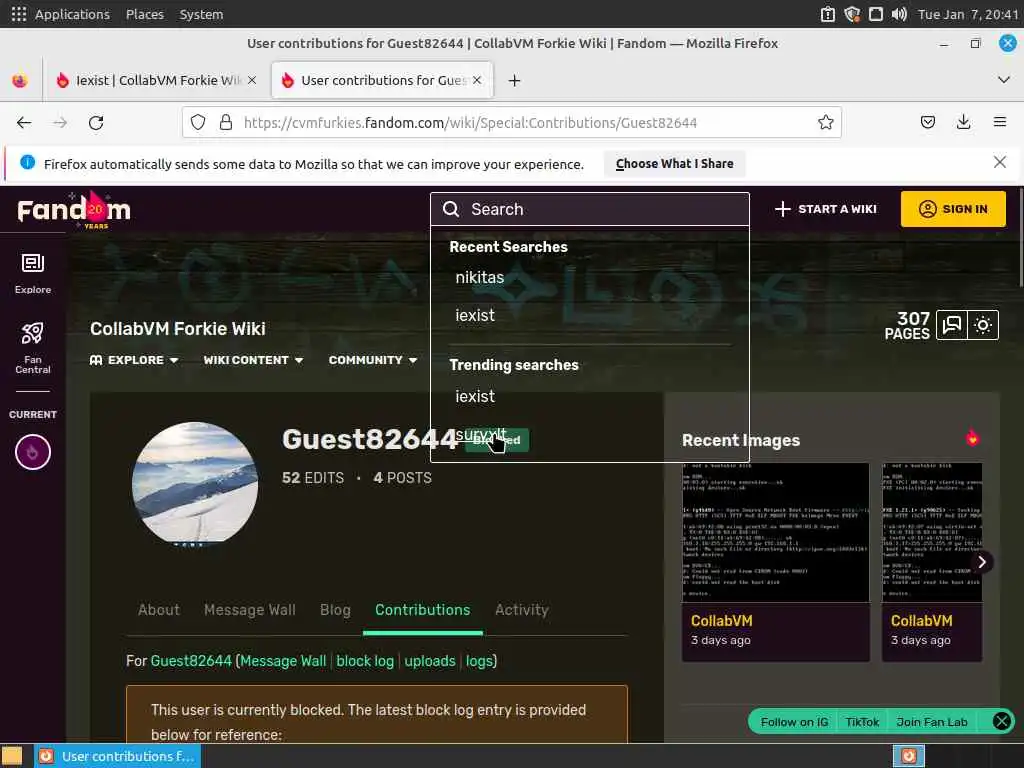Open the discussions speech bubble icon

click(952, 325)
